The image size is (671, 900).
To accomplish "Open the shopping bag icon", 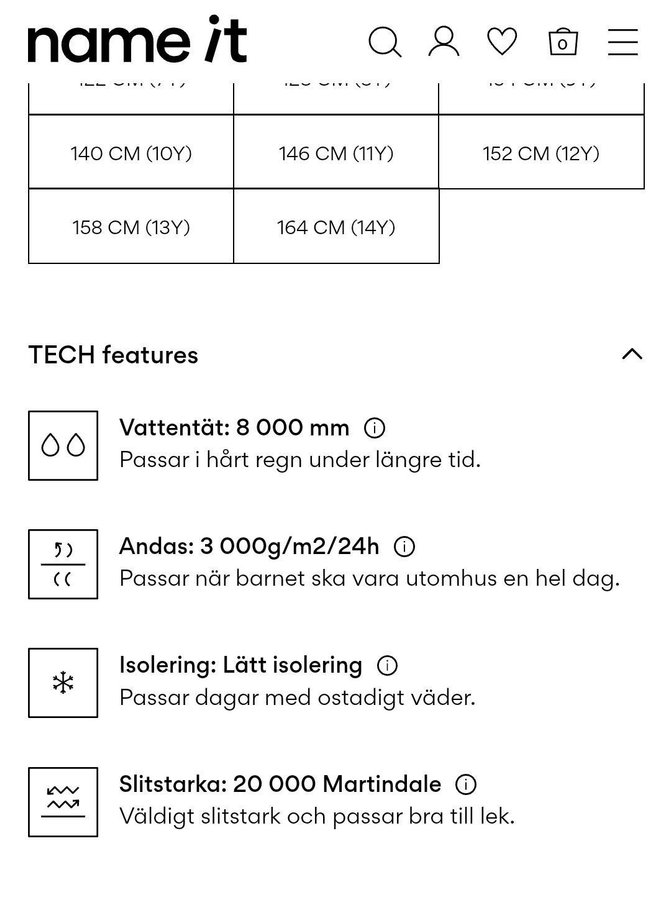I will click(563, 42).
